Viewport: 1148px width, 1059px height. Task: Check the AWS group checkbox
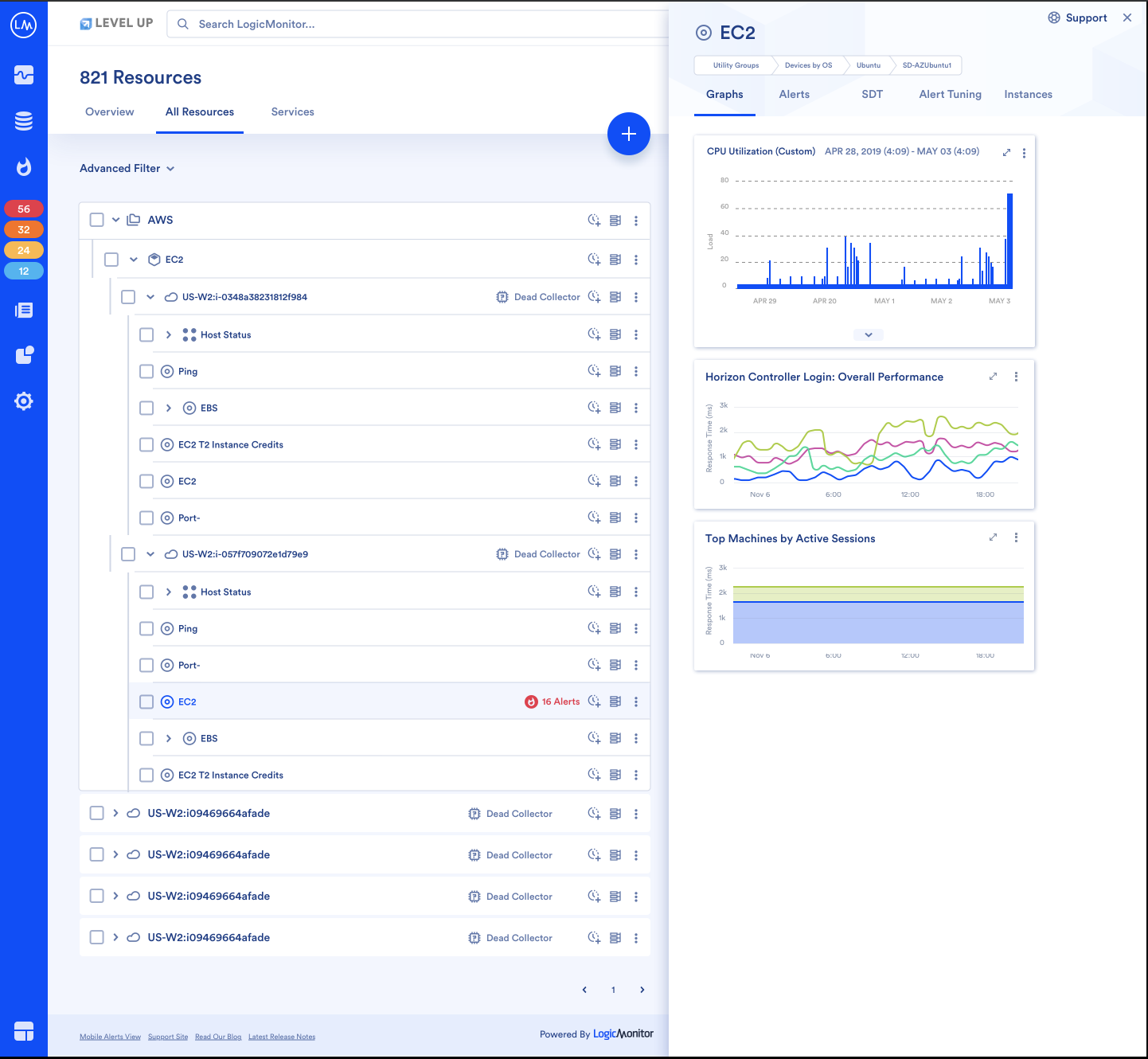(97, 220)
